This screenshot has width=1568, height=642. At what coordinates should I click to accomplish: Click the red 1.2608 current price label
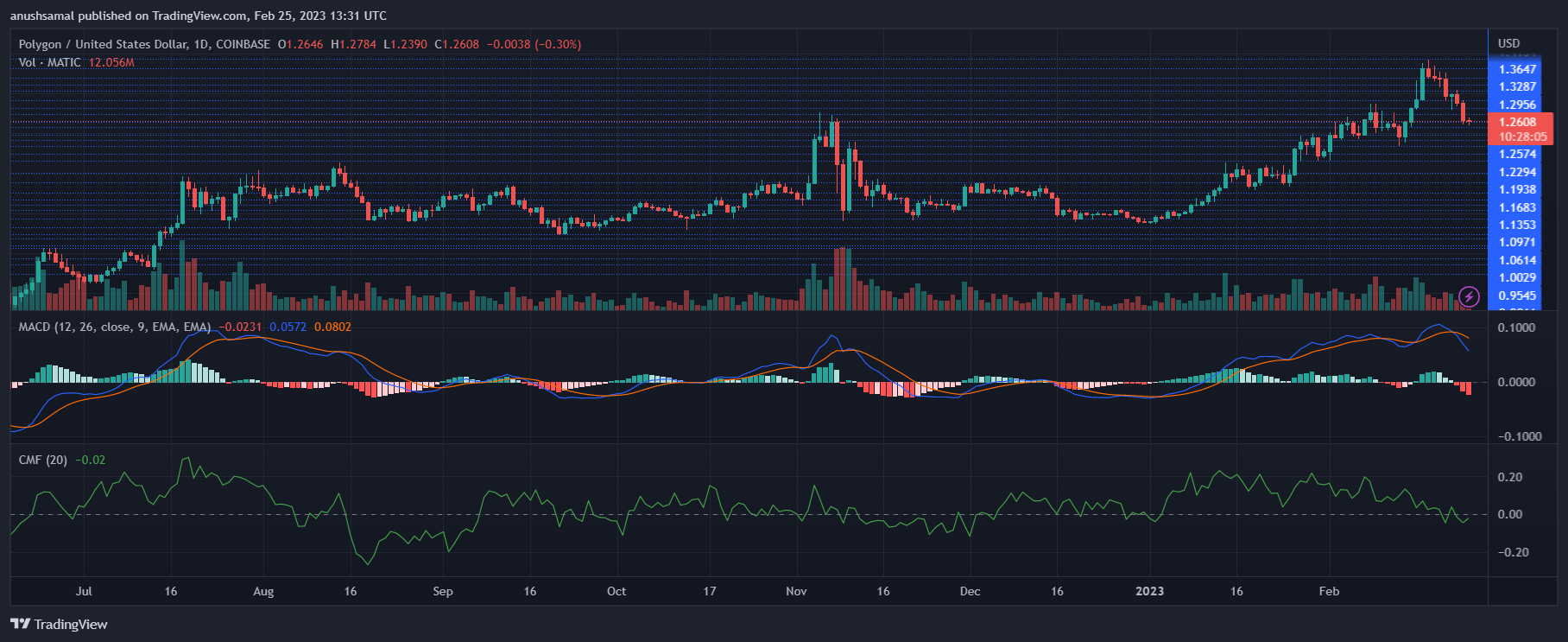click(x=1518, y=122)
